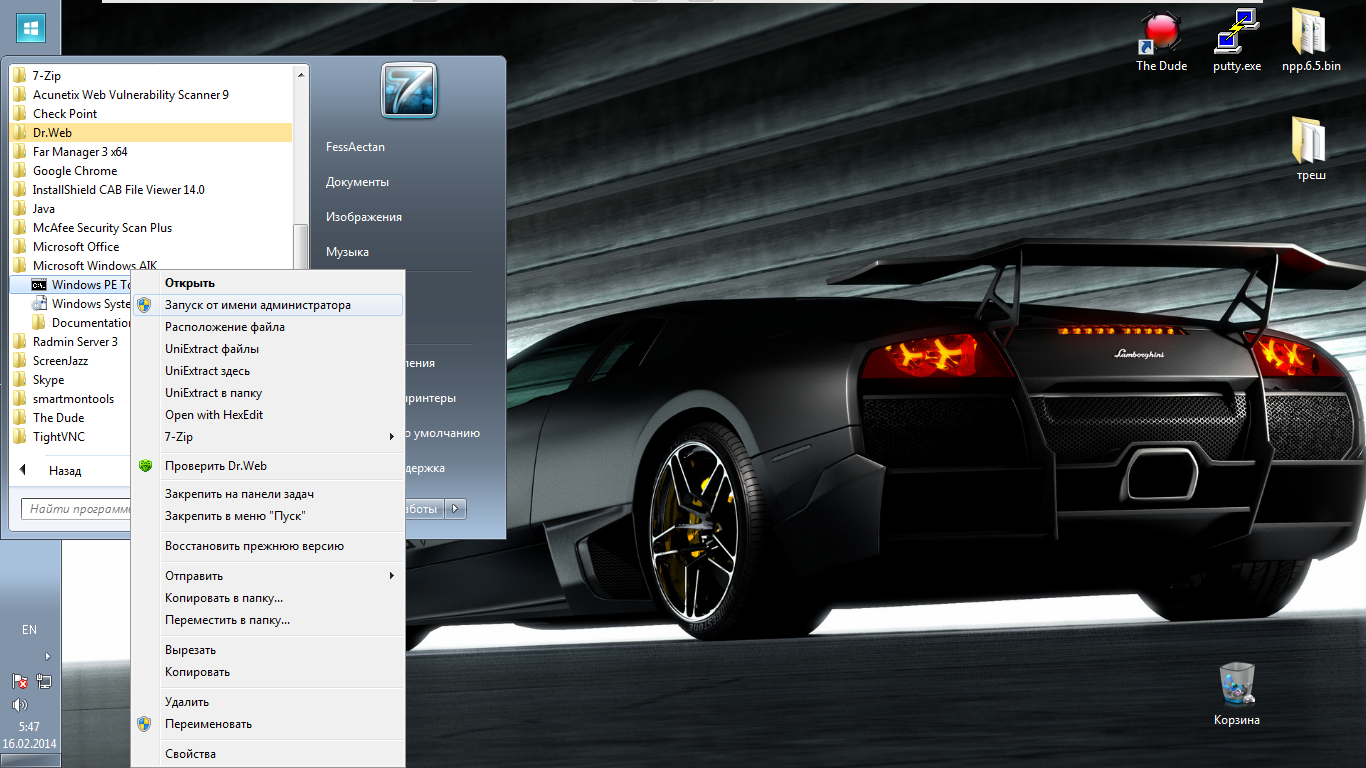1366x768 pixels.
Task: Choose the plain Копировать menu entry
Action: (x=268, y=672)
